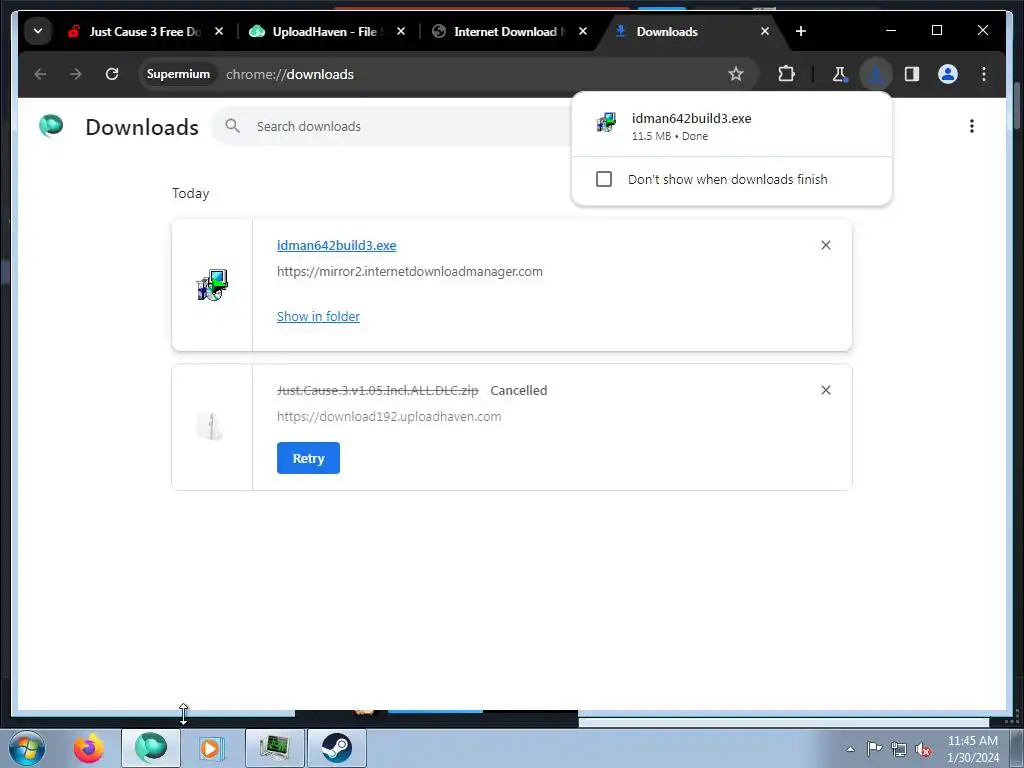Viewport: 1024px width, 768px height.
Task: Click the download192.uploadhaven.com source URL
Action: 389,417
